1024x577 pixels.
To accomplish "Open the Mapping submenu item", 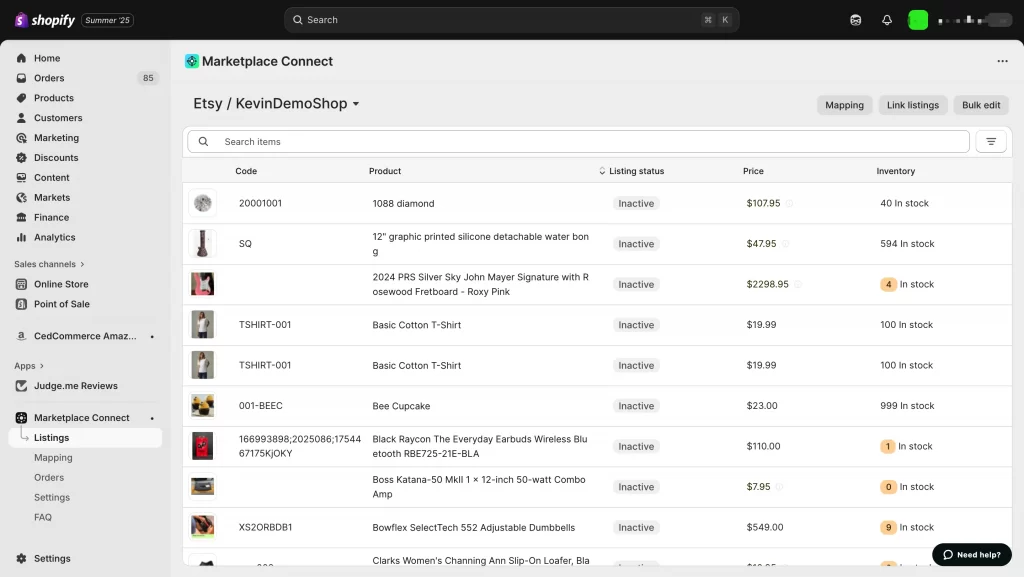I will coord(53,458).
